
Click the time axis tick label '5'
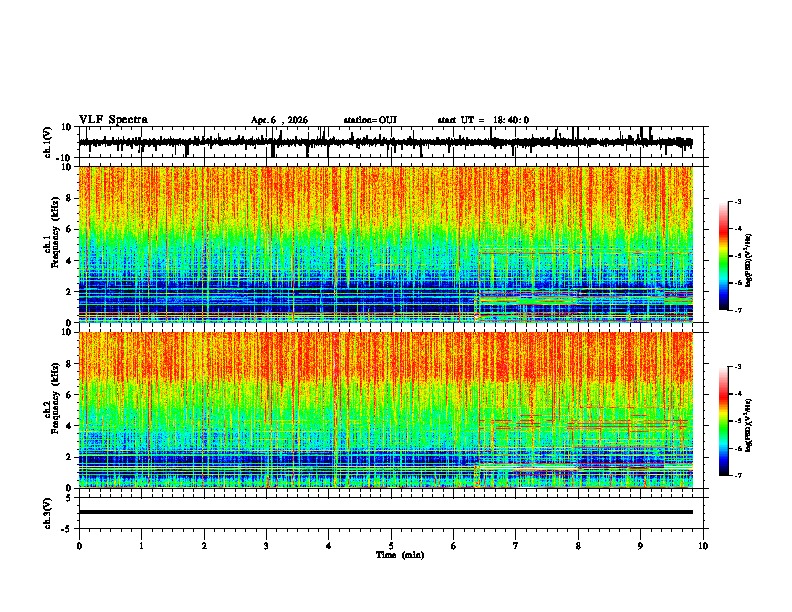(x=391, y=546)
